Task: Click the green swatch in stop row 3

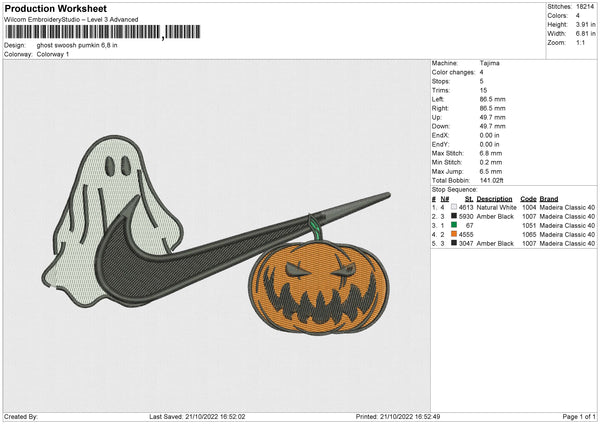Action: click(x=454, y=225)
